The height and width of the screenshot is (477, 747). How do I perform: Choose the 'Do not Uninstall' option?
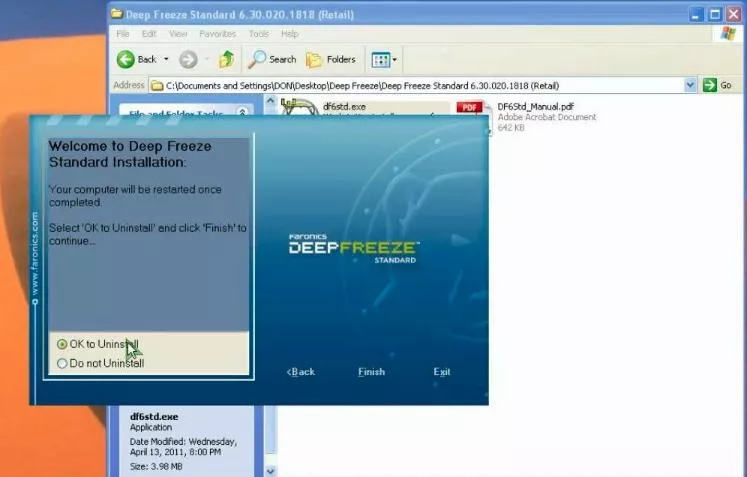[x=62, y=363]
